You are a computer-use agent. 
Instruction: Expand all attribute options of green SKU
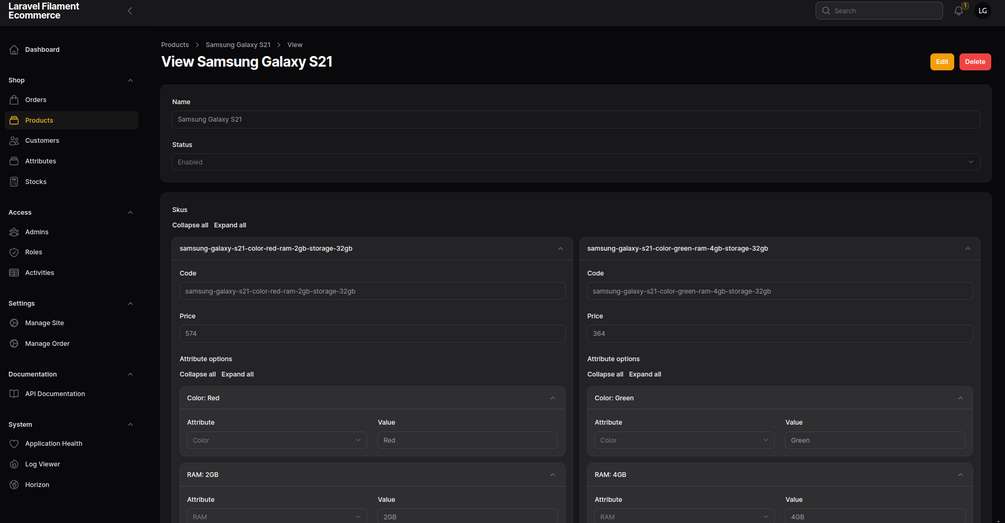click(645, 374)
